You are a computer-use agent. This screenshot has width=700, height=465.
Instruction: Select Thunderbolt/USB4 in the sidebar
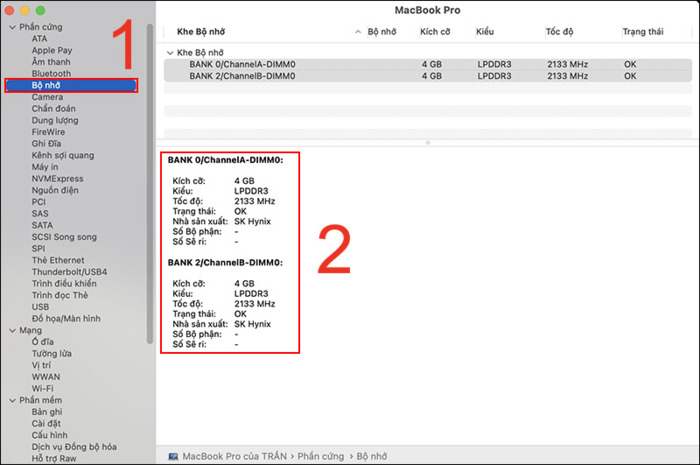69,272
